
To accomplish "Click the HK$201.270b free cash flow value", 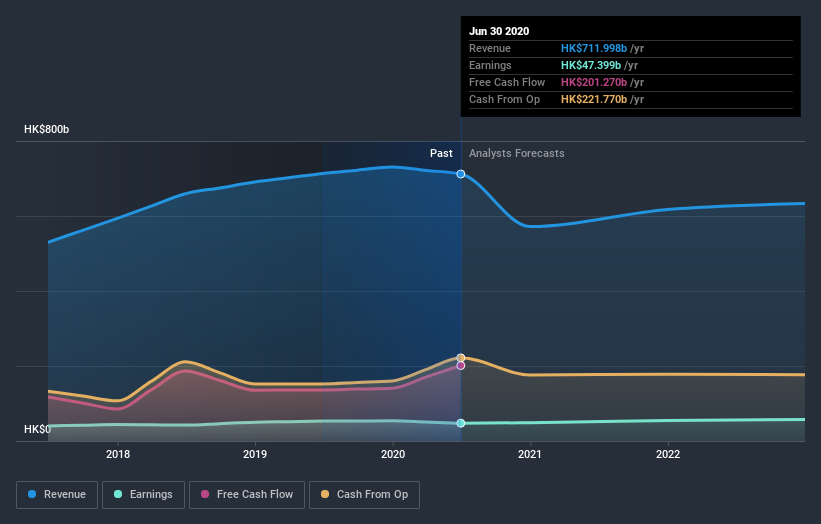I will (594, 82).
